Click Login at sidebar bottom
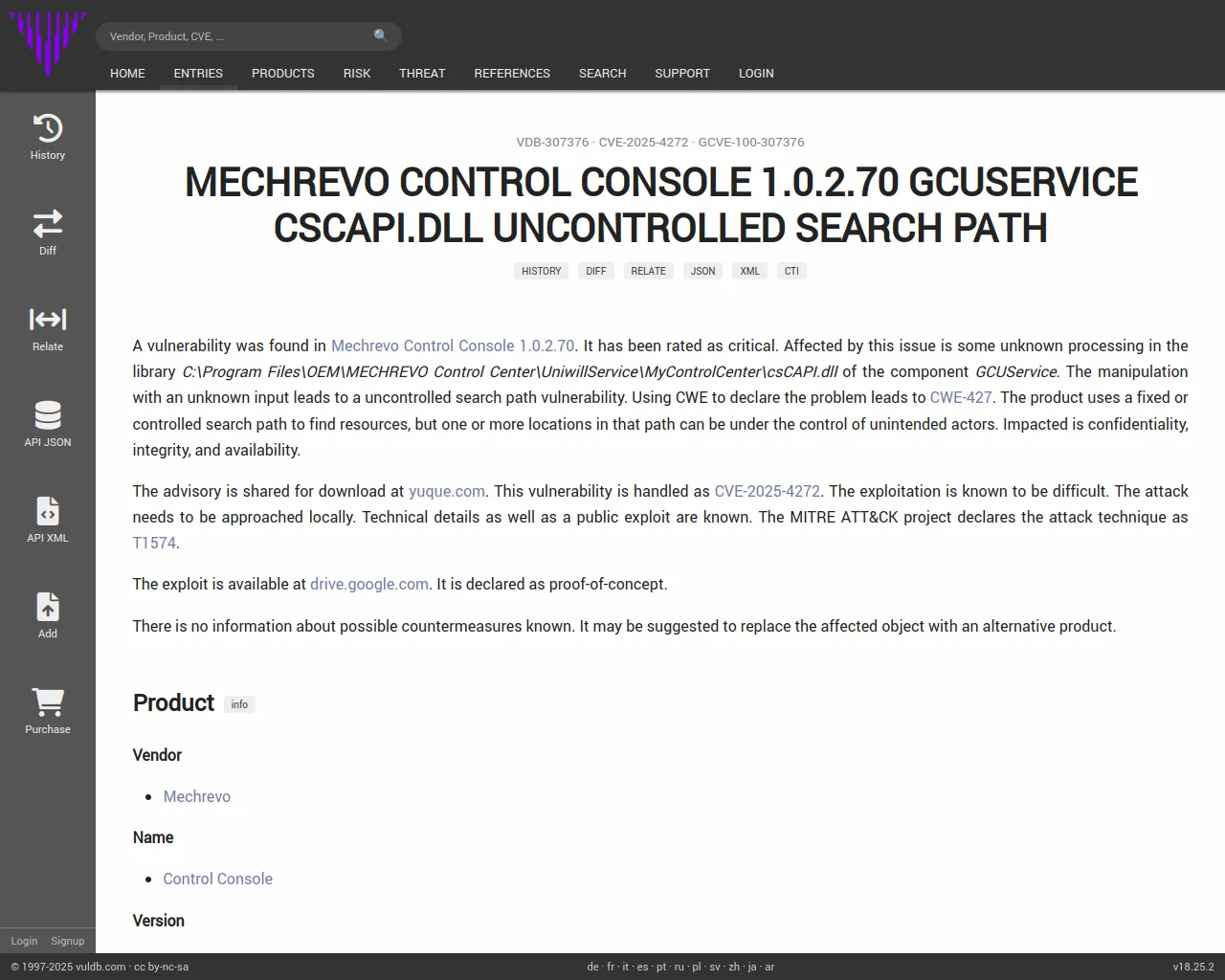This screenshot has width=1225, height=980. [24, 941]
